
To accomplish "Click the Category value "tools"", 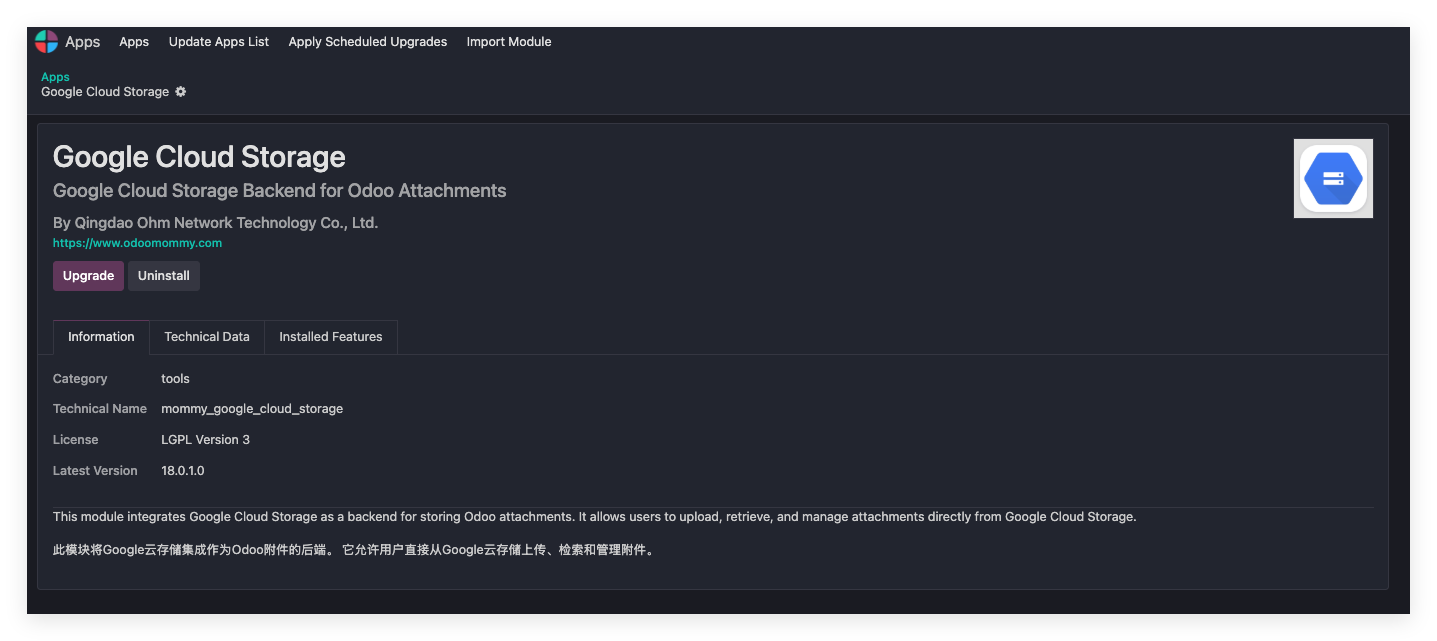I will click(175, 379).
